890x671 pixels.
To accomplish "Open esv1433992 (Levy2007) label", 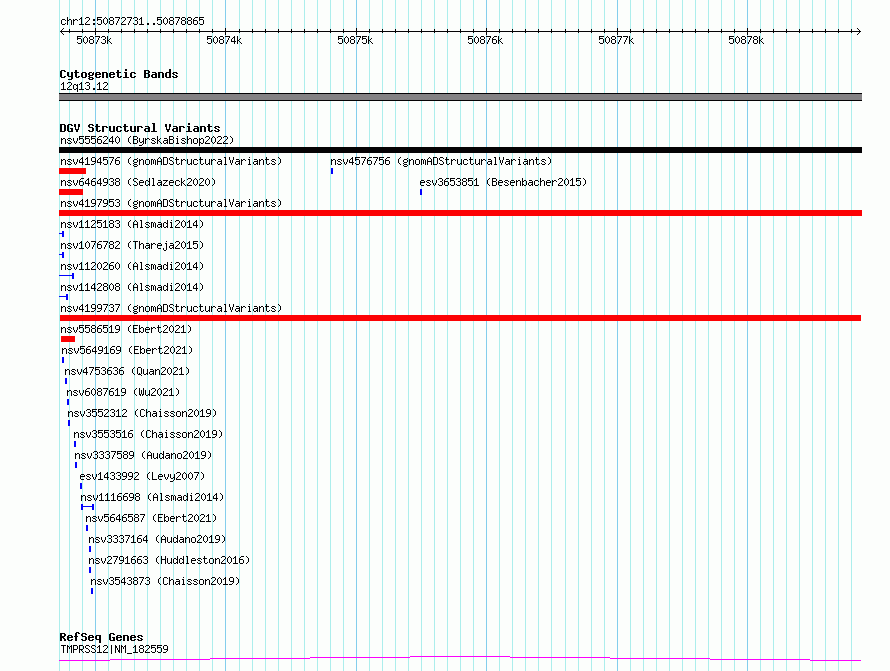I will [142, 476].
